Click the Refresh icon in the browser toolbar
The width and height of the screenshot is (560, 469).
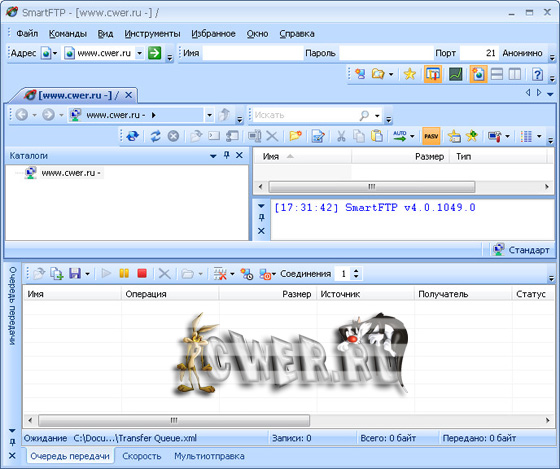[x=155, y=136]
